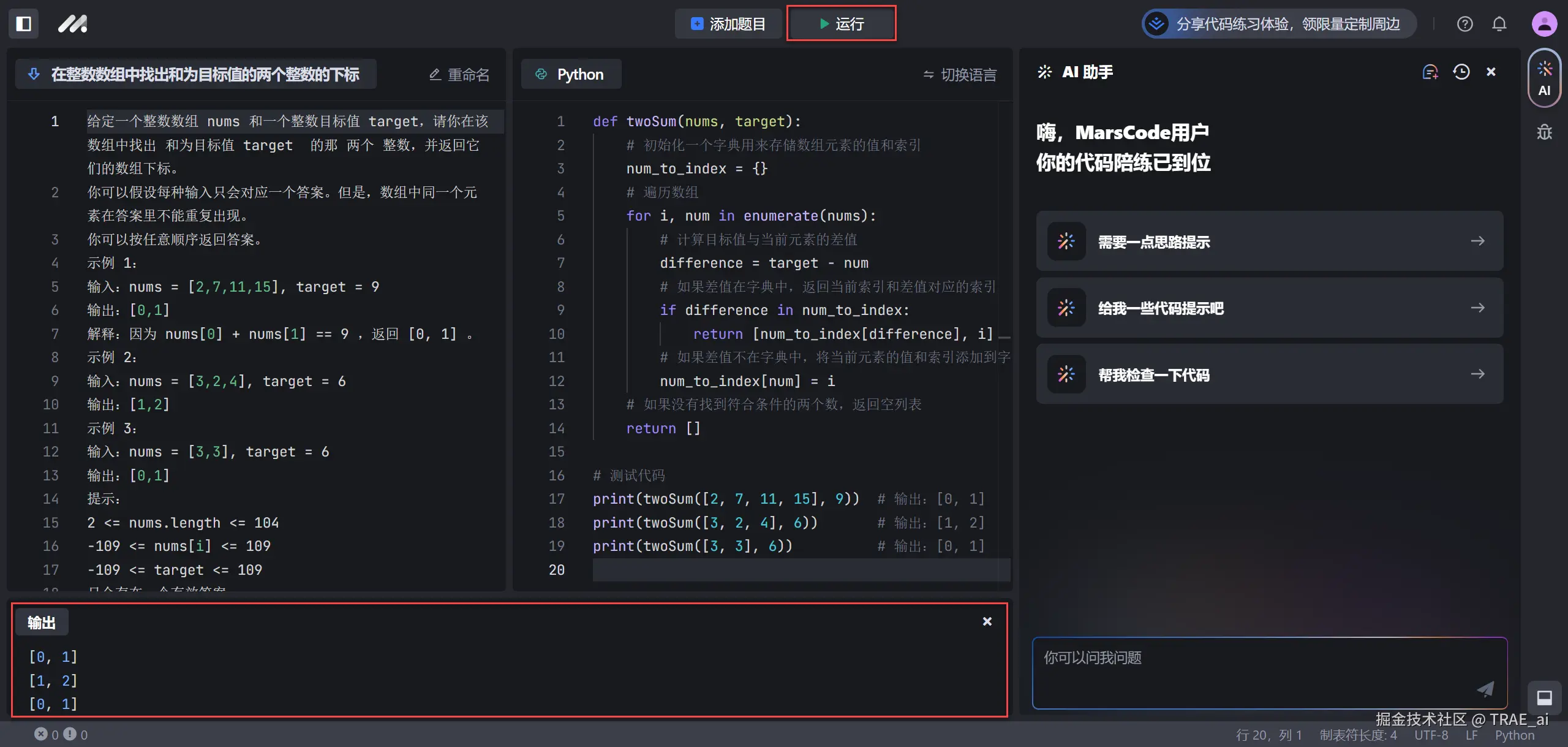Choose 帮我检查一下代码 suggestion

pos(1269,374)
